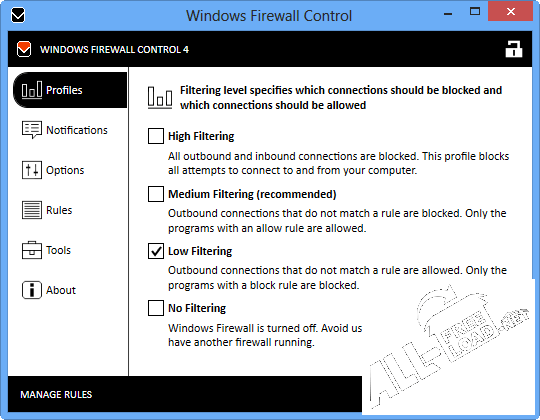Tick the No Filtering checkbox
Viewport: 540px width, 420px height.
[156, 308]
